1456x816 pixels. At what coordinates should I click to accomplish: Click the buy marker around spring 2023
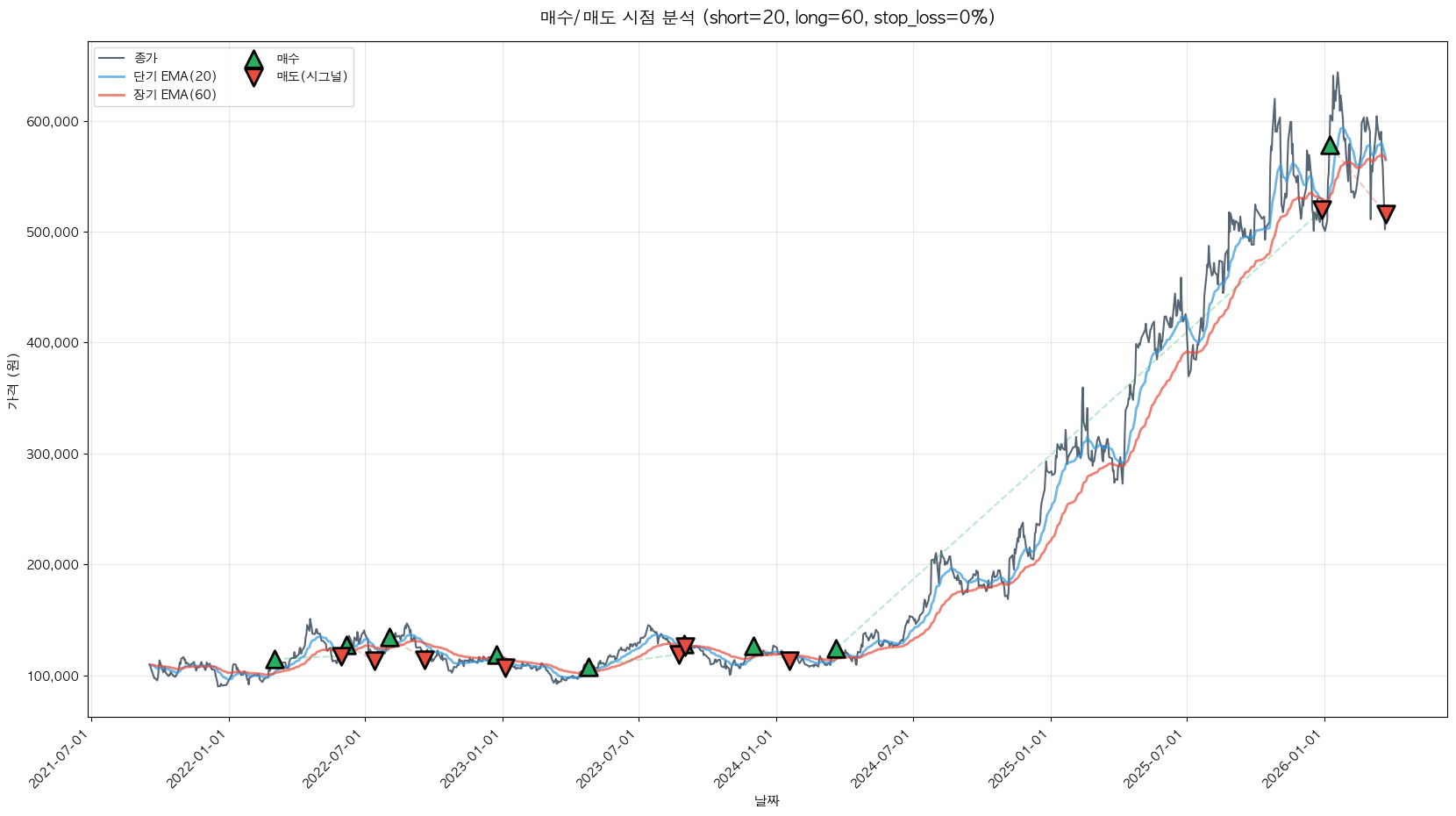[589, 668]
